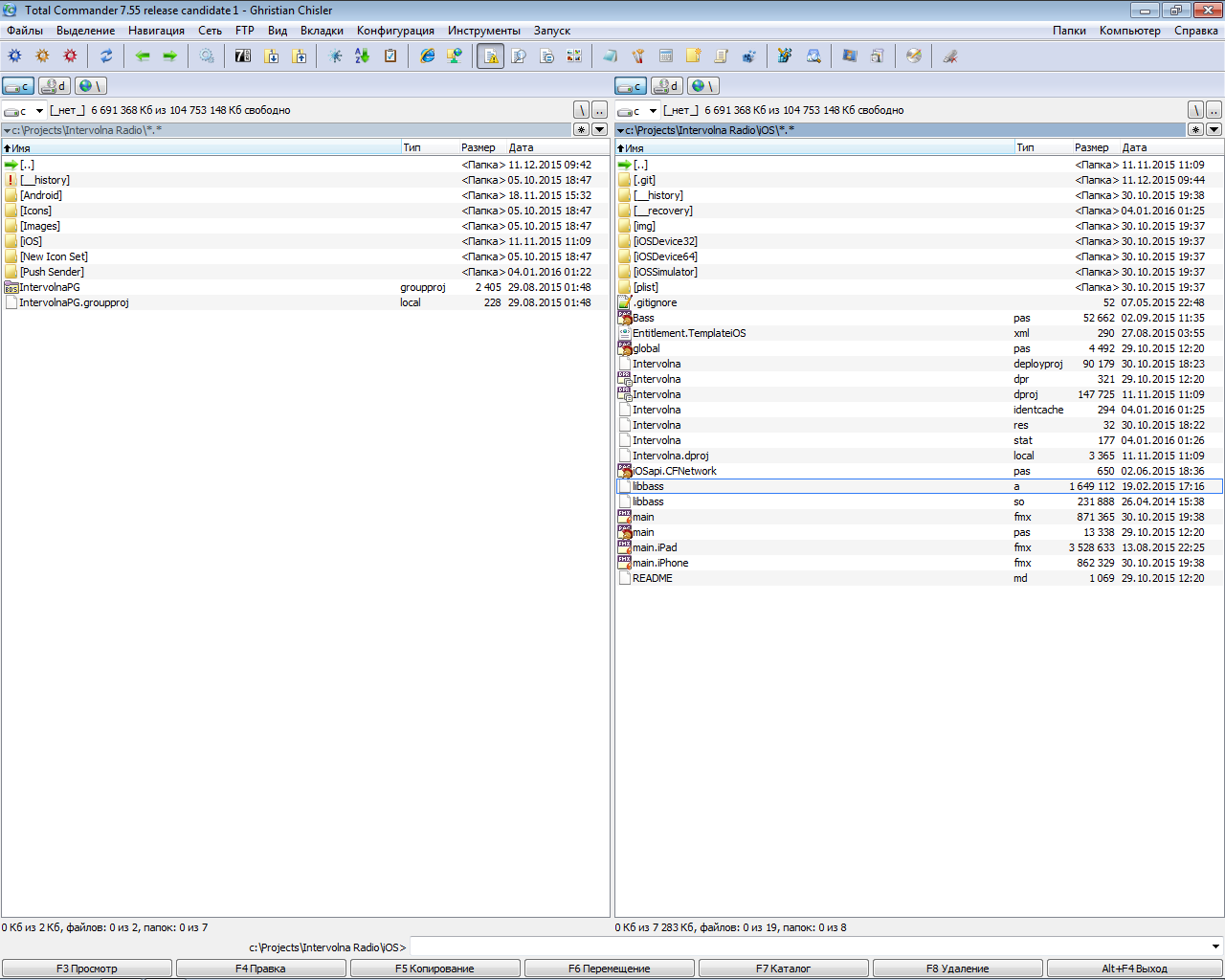Open the Инструменты menu
Image resolution: width=1225 pixels, height=980 pixels.
[x=484, y=31]
